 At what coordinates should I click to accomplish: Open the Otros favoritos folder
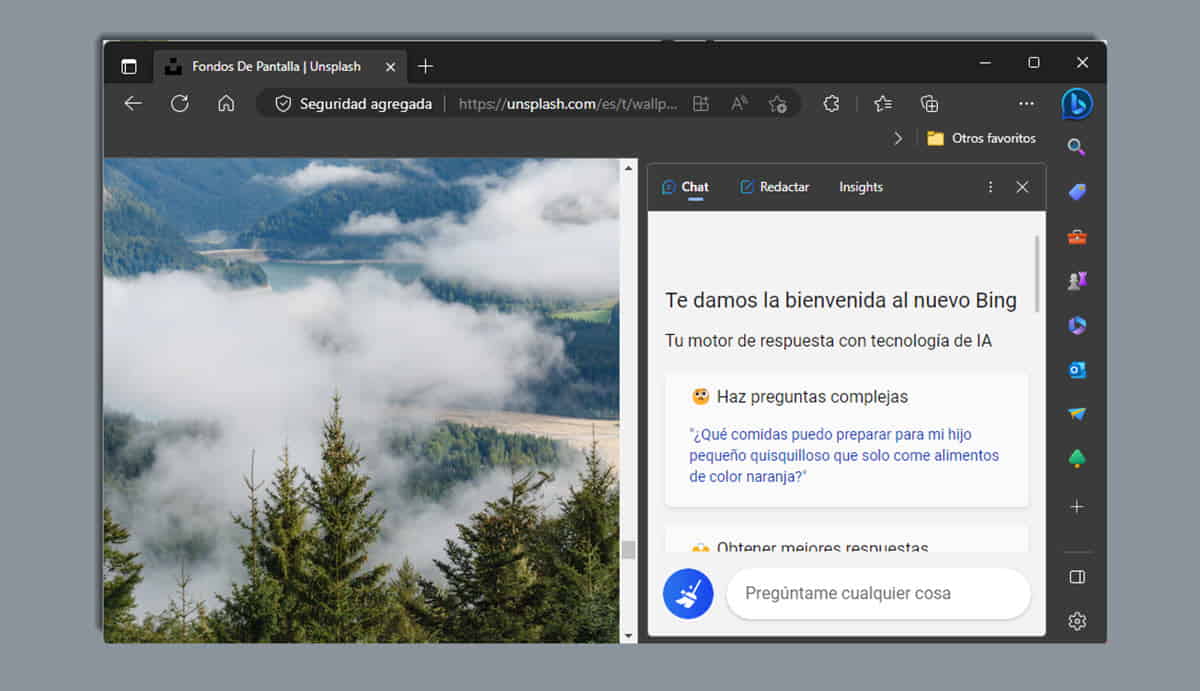pyautogui.click(x=981, y=139)
